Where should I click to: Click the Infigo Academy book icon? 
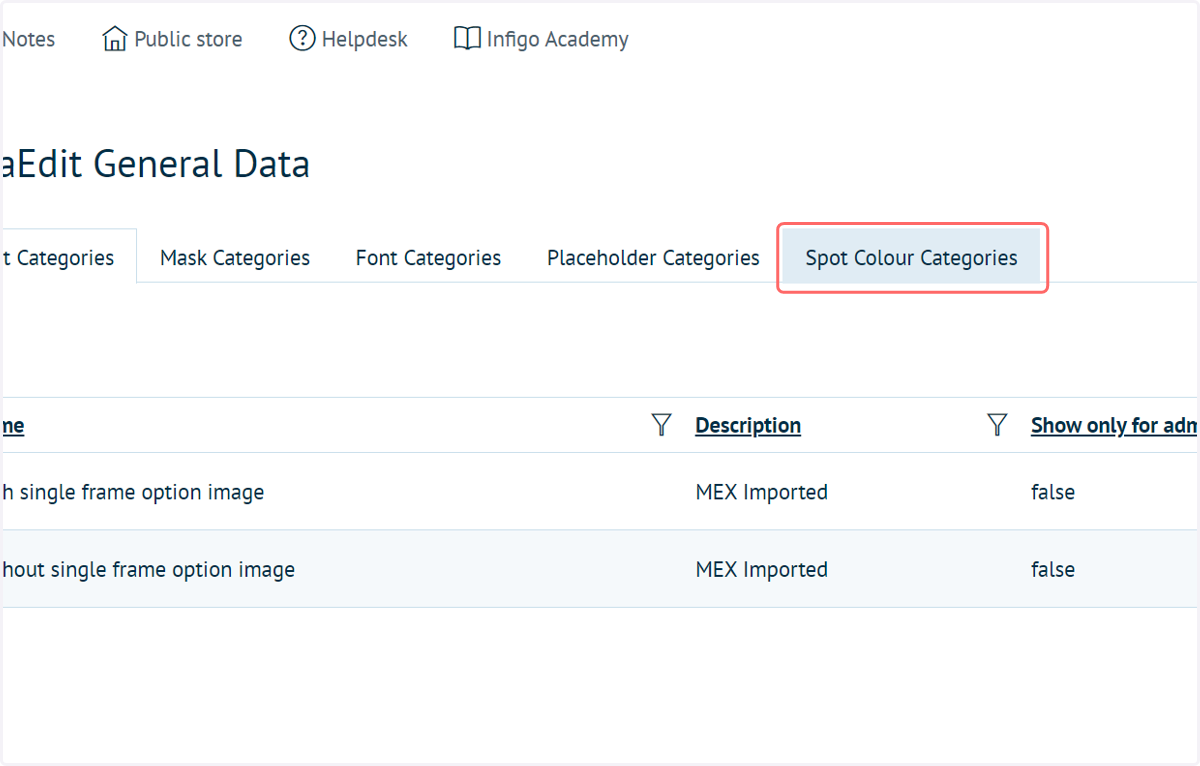coord(466,39)
